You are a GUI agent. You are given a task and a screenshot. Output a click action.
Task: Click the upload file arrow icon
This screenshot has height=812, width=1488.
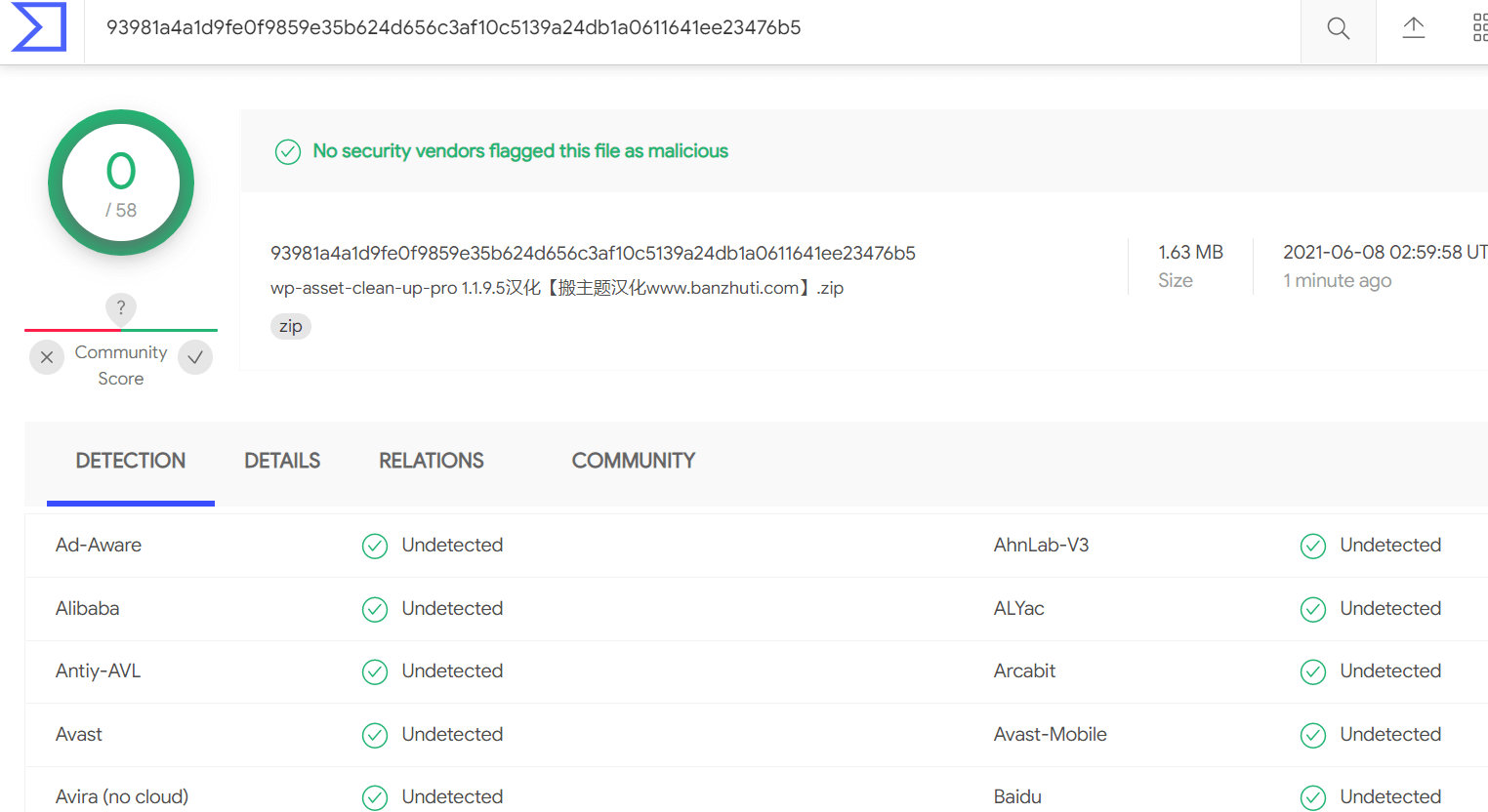[1414, 28]
